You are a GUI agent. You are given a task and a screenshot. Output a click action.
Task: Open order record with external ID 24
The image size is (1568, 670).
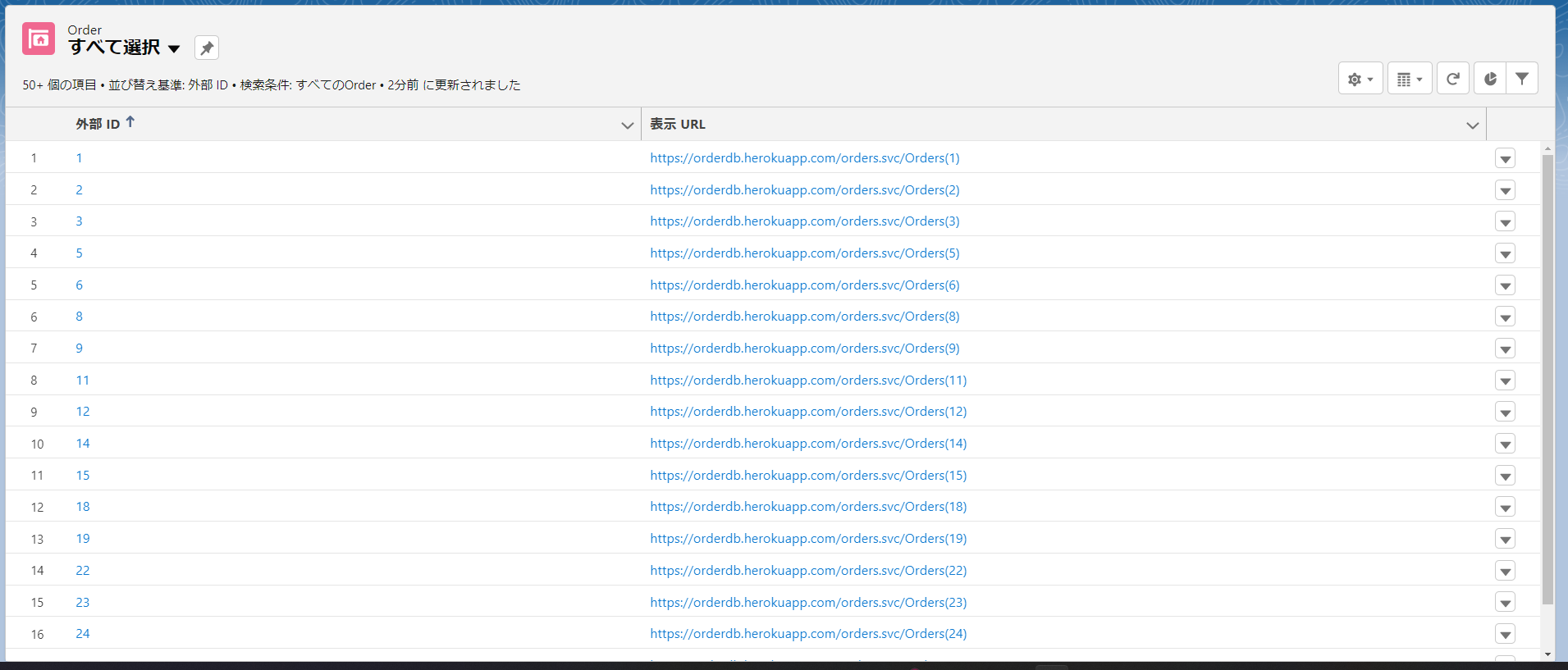pos(83,634)
